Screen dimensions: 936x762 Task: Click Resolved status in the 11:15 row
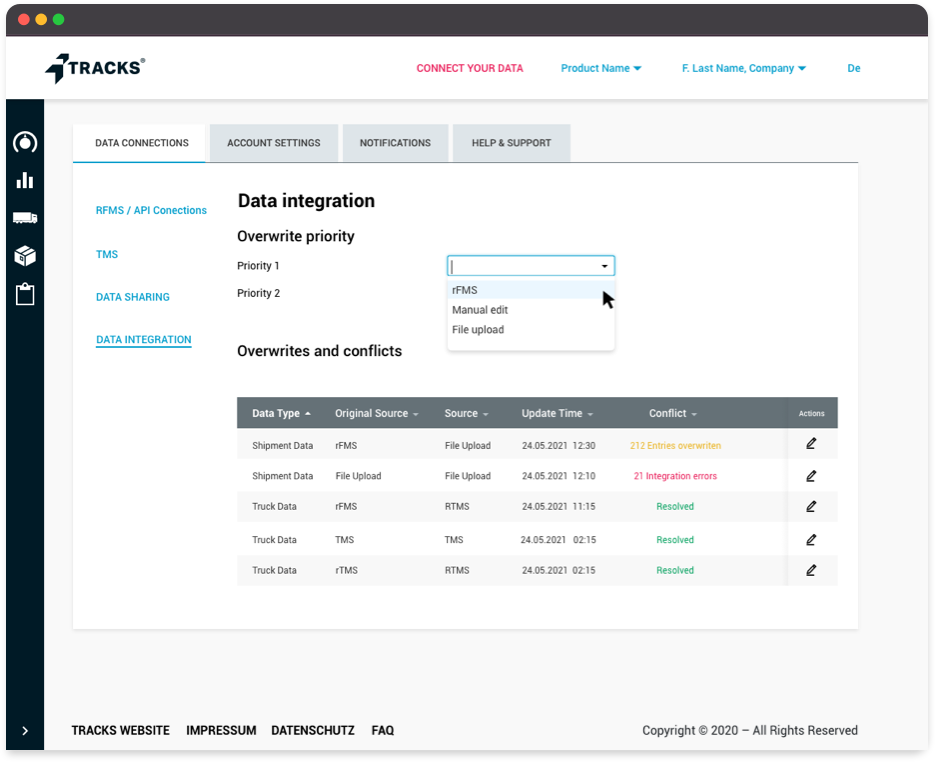pos(675,507)
